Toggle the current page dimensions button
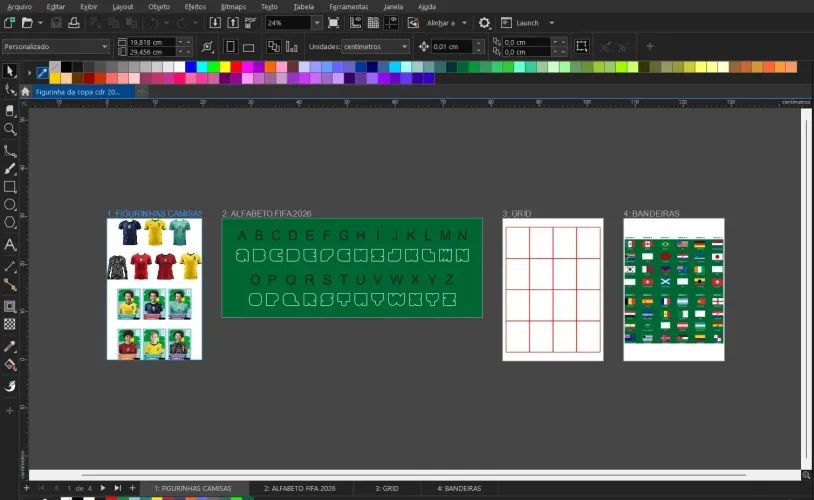The width and height of the screenshot is (814, 500). [292, 47]
